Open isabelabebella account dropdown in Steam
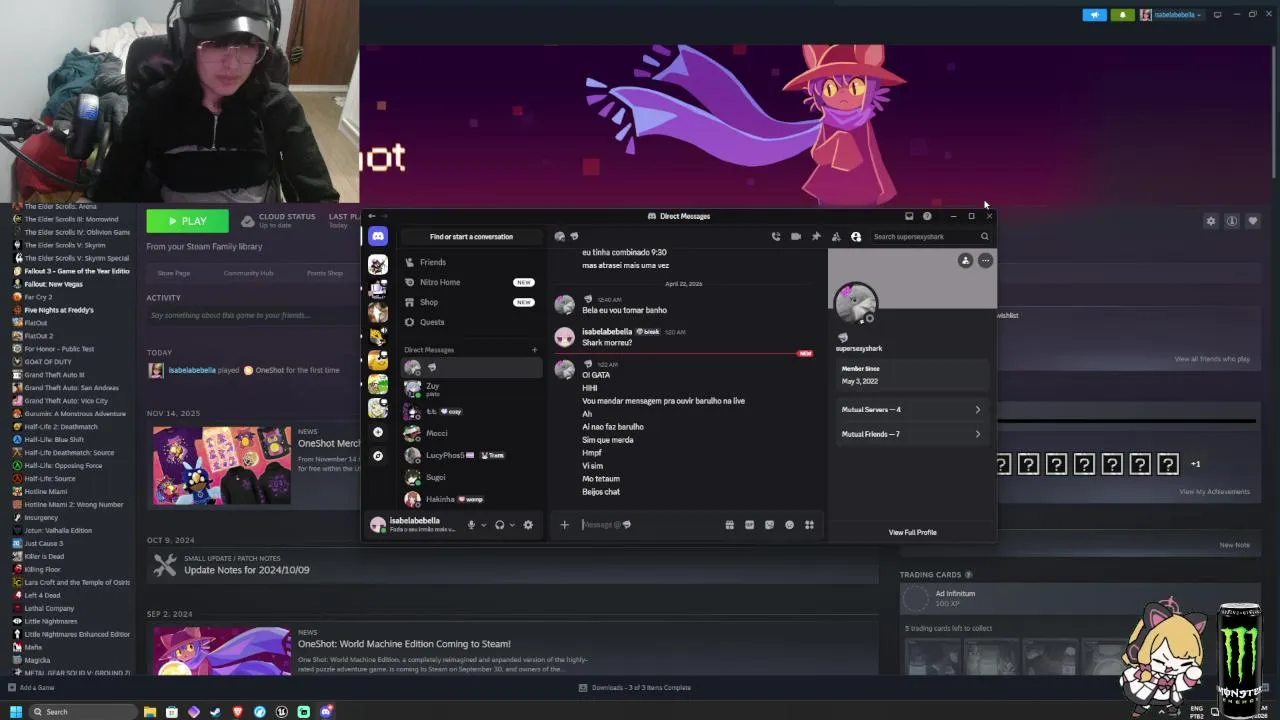 (x=1171, y=15)
